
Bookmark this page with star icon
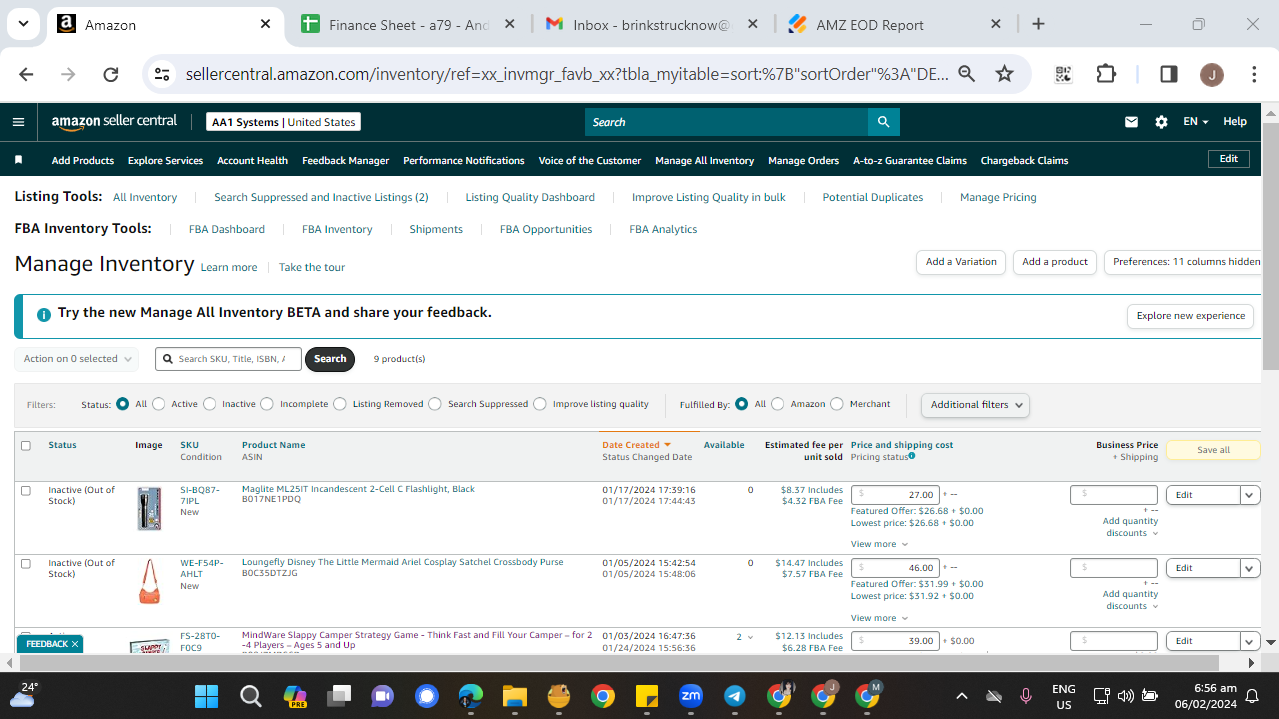pyautogui.click(x=1004, y=74)
